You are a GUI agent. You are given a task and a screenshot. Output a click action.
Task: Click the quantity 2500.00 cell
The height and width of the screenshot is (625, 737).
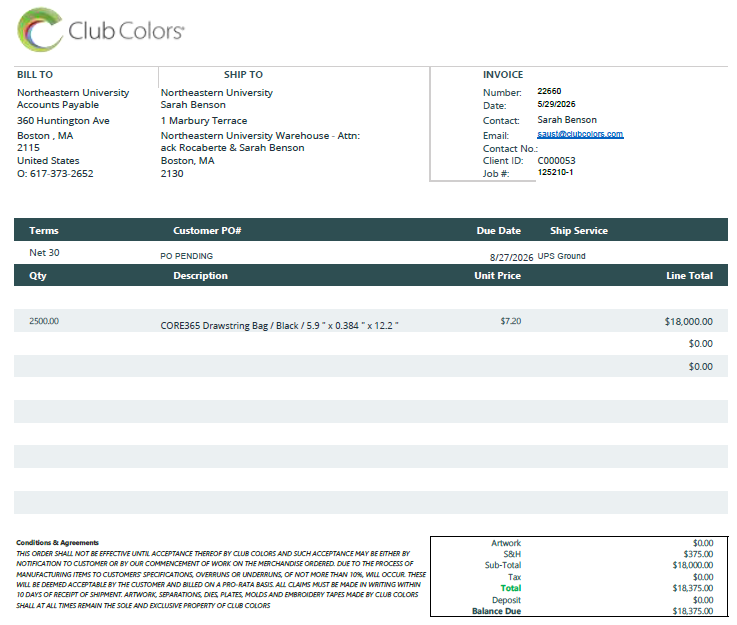[44, 321]
